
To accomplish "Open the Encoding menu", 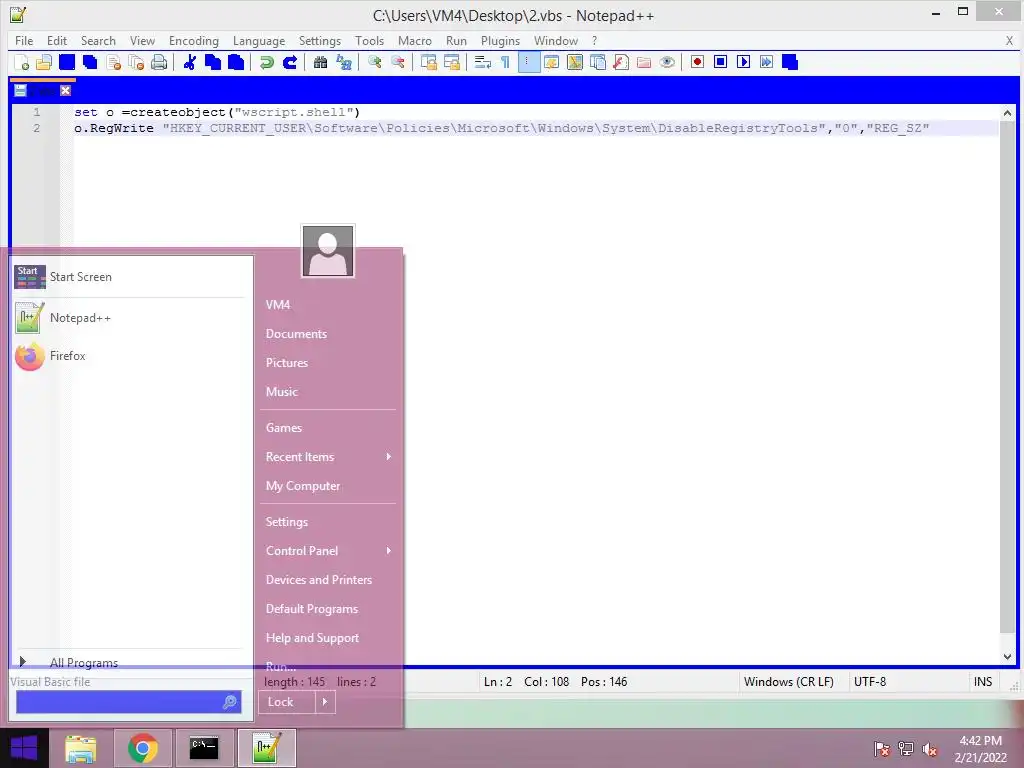I will 194,40.
